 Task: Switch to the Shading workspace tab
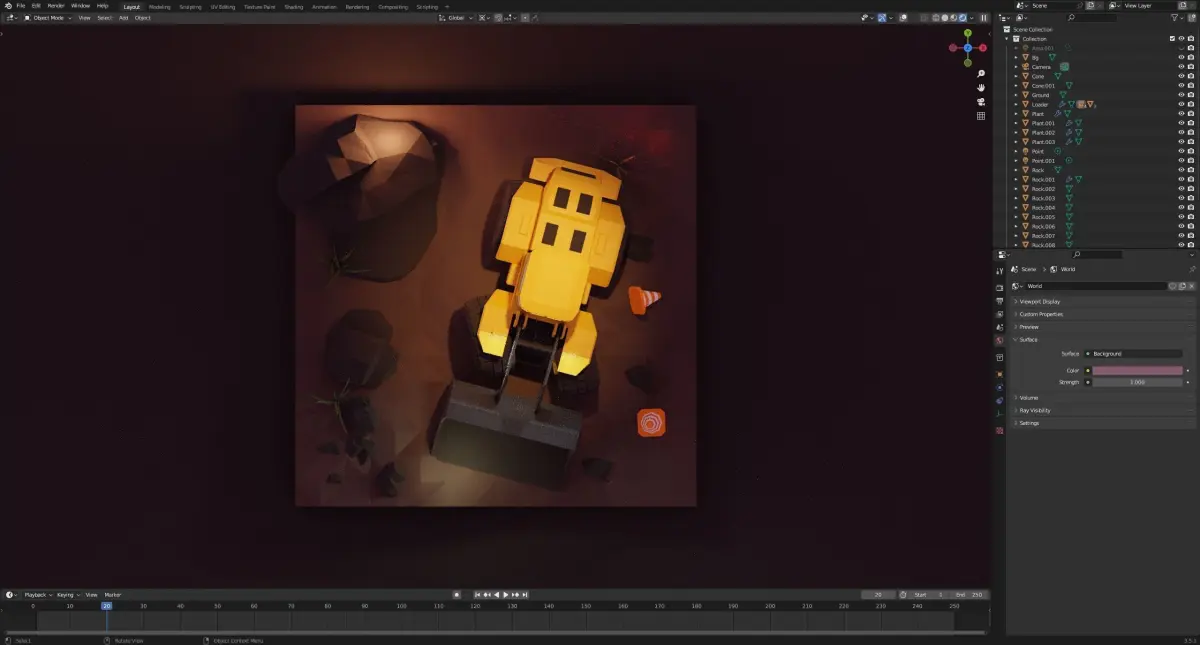point(293,7)
